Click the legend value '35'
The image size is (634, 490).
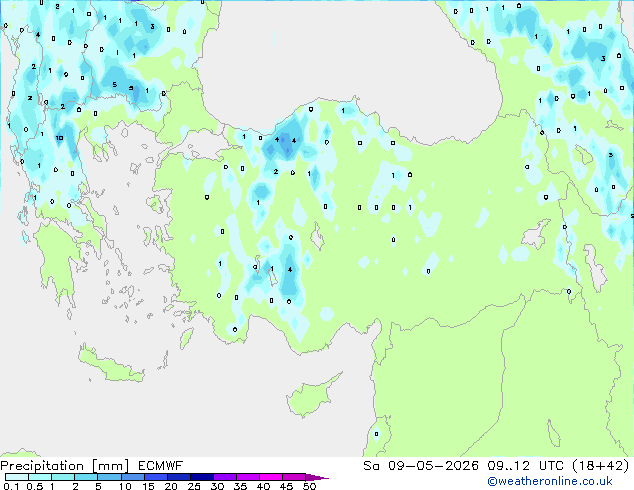[240, 486]
